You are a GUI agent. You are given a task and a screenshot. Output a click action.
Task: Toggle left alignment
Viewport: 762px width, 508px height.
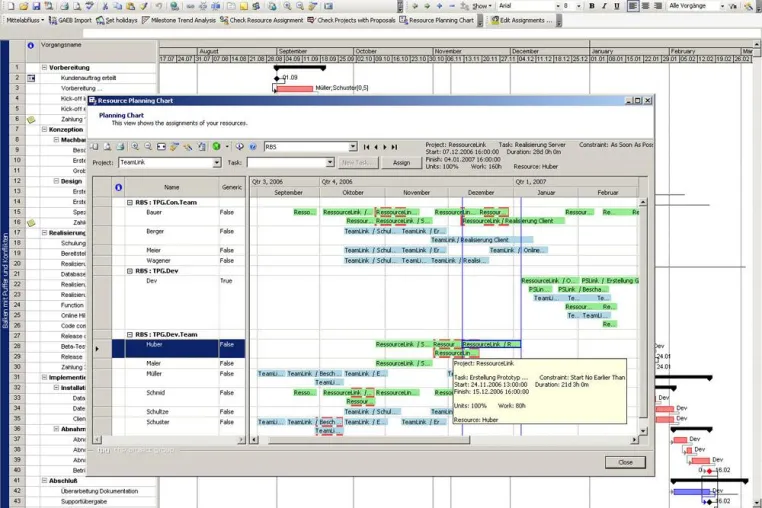[633, 6]
